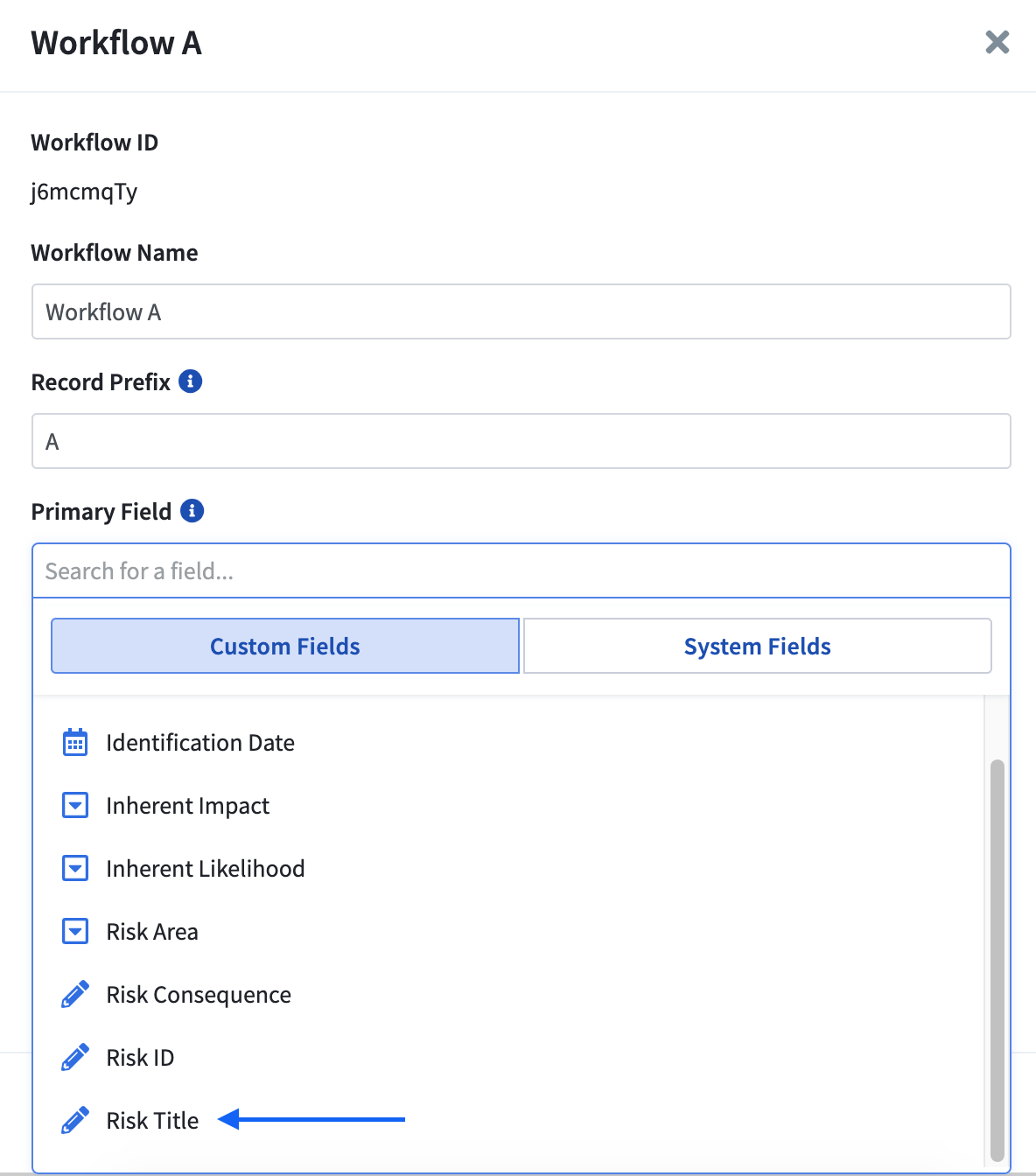The image size is (1036, 1176).
Task: Click the Inherent Impact dropdown-type icon
Action: coord(75,805)
